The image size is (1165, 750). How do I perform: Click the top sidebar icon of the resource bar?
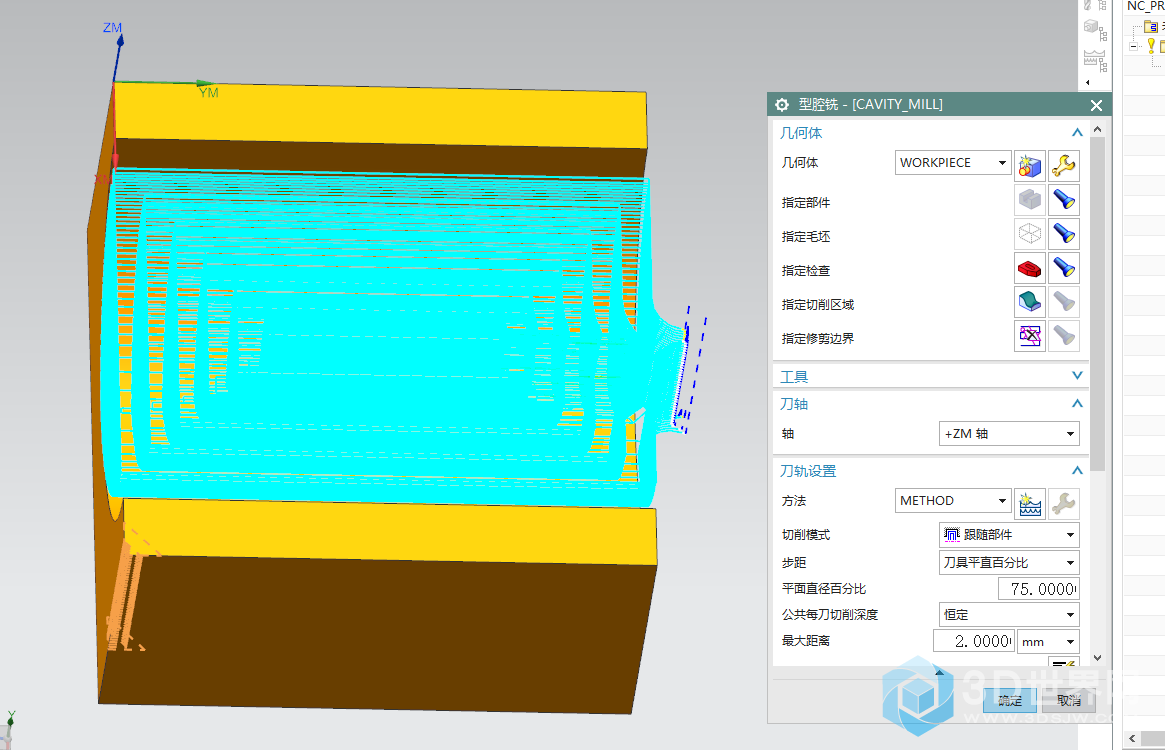(x=1095, y=5)
